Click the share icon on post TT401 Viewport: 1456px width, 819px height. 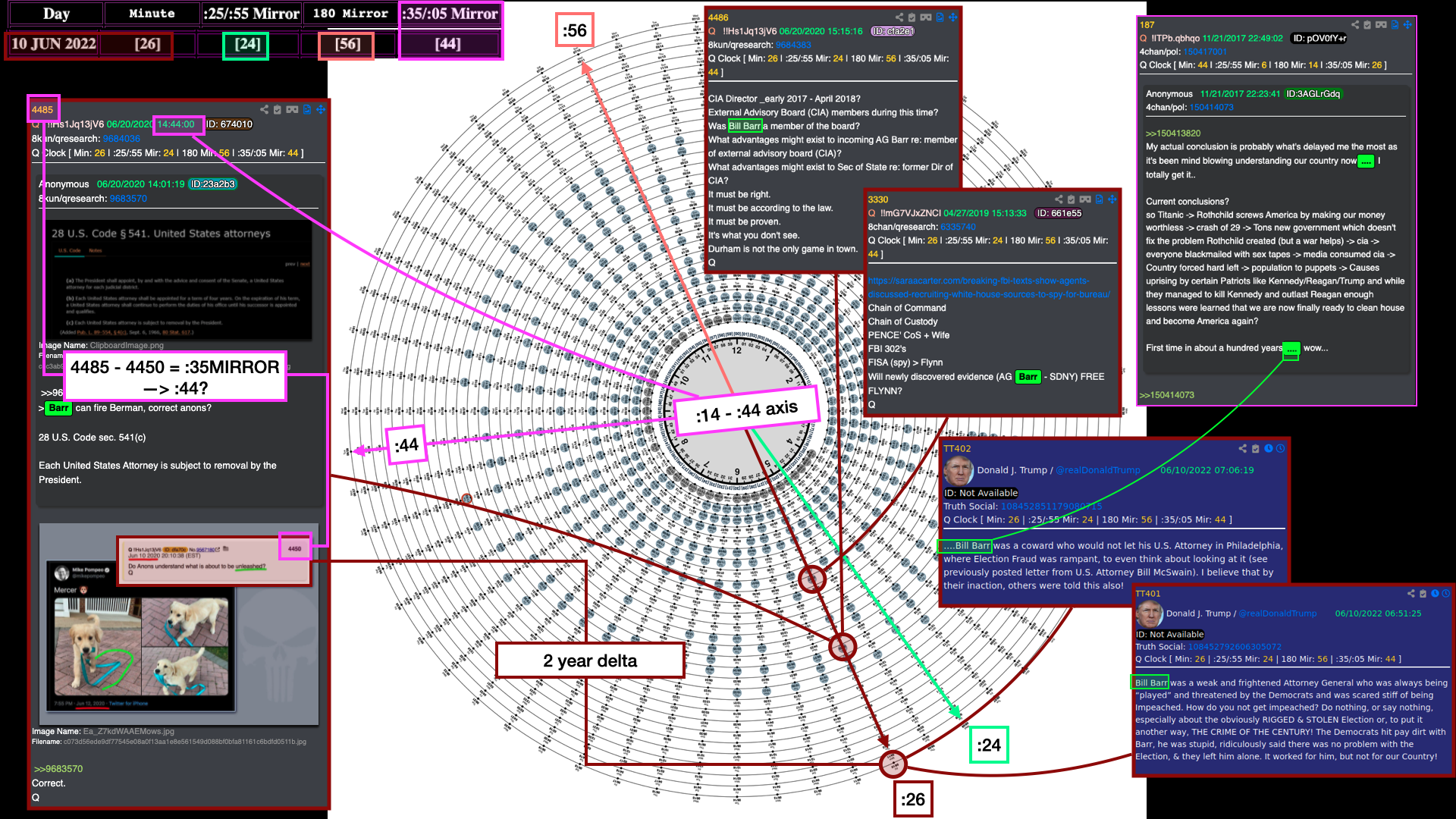point(1410,594)
